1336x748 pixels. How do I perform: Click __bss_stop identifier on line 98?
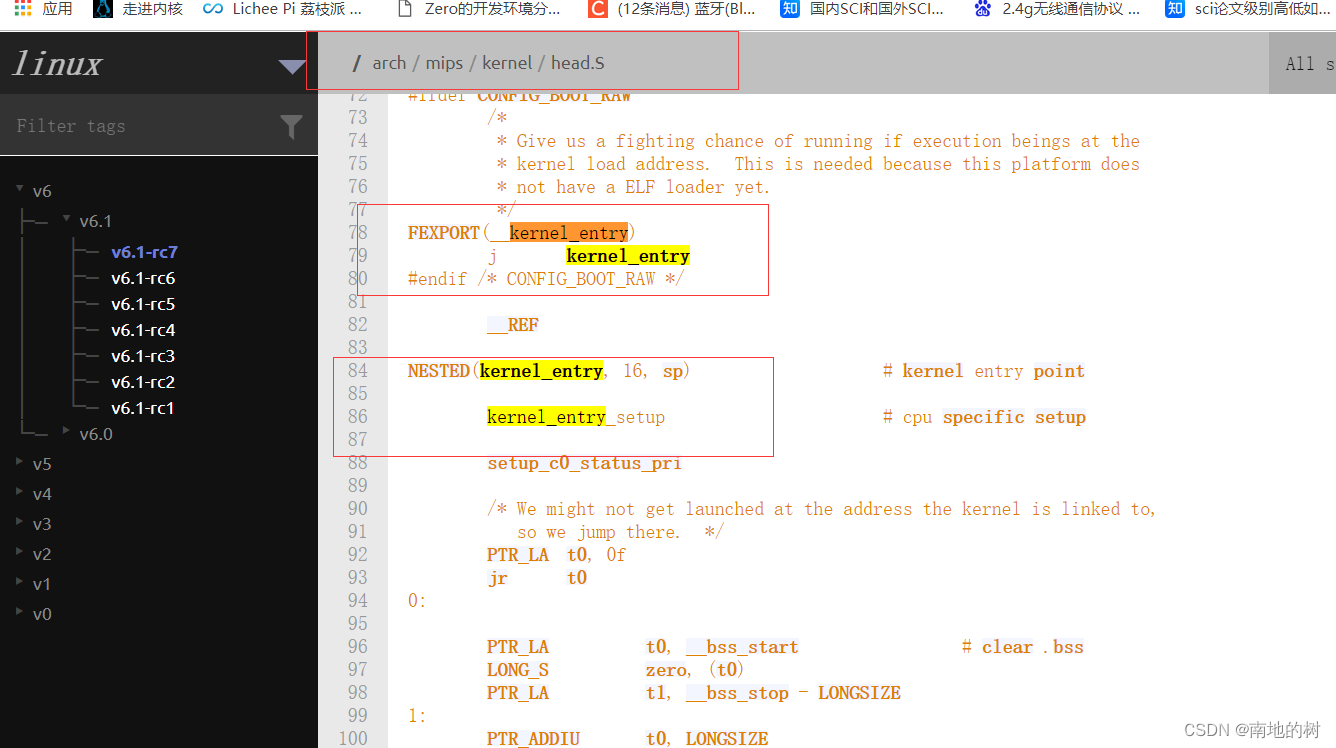(737, 693)
